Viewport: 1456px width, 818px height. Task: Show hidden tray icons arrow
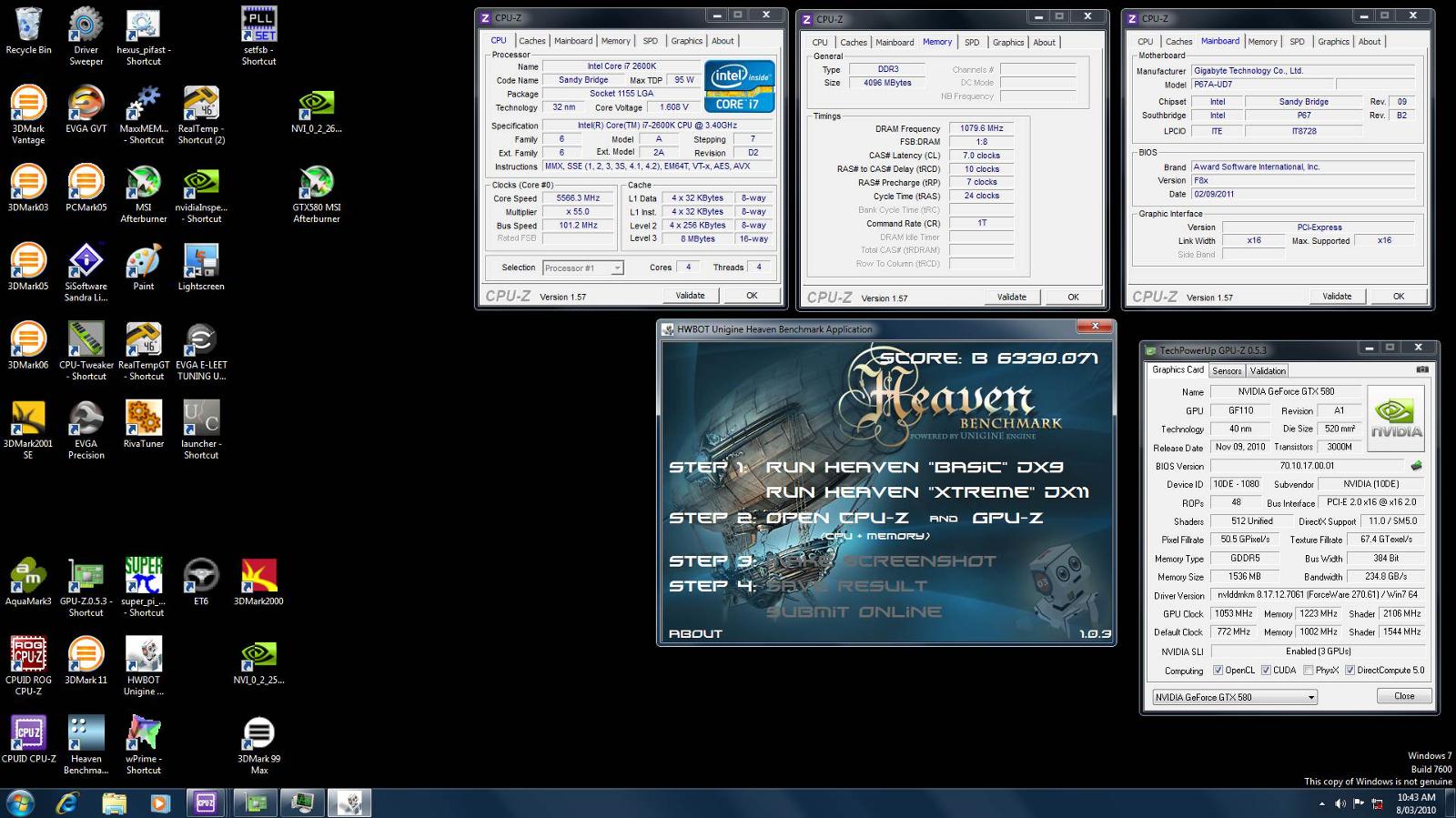point(1321,803)
